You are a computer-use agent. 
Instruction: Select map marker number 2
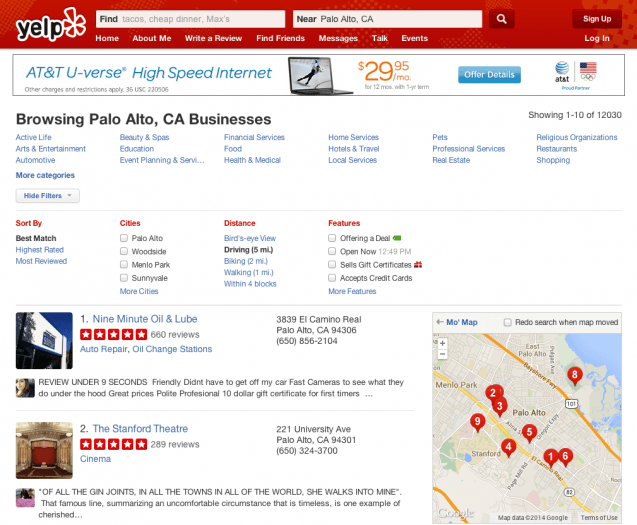click(493, 393)
